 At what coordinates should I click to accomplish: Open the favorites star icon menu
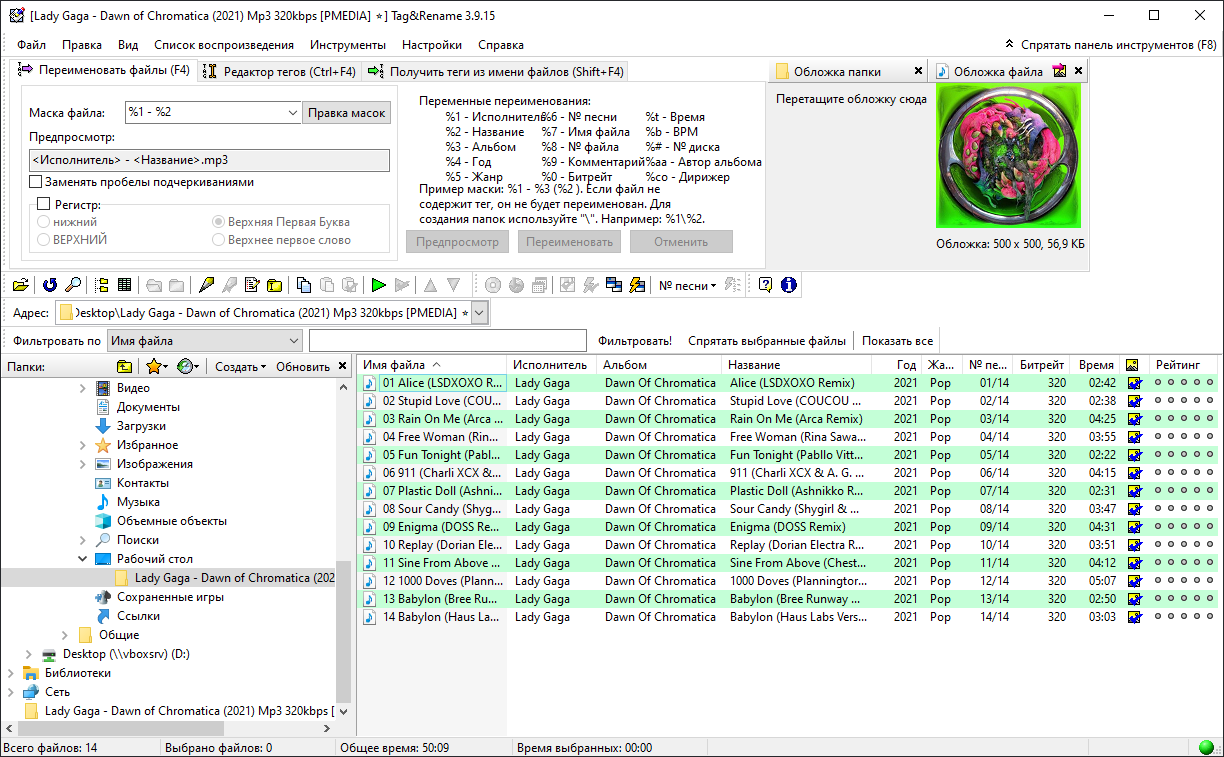point(157,367)
